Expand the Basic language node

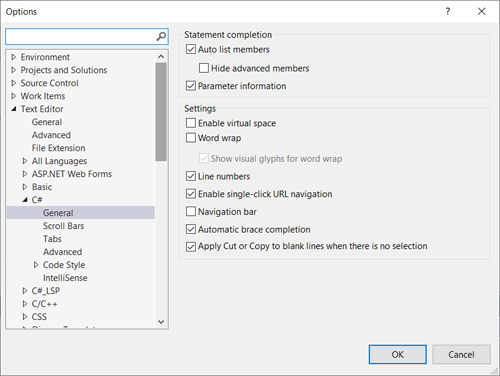25,187
